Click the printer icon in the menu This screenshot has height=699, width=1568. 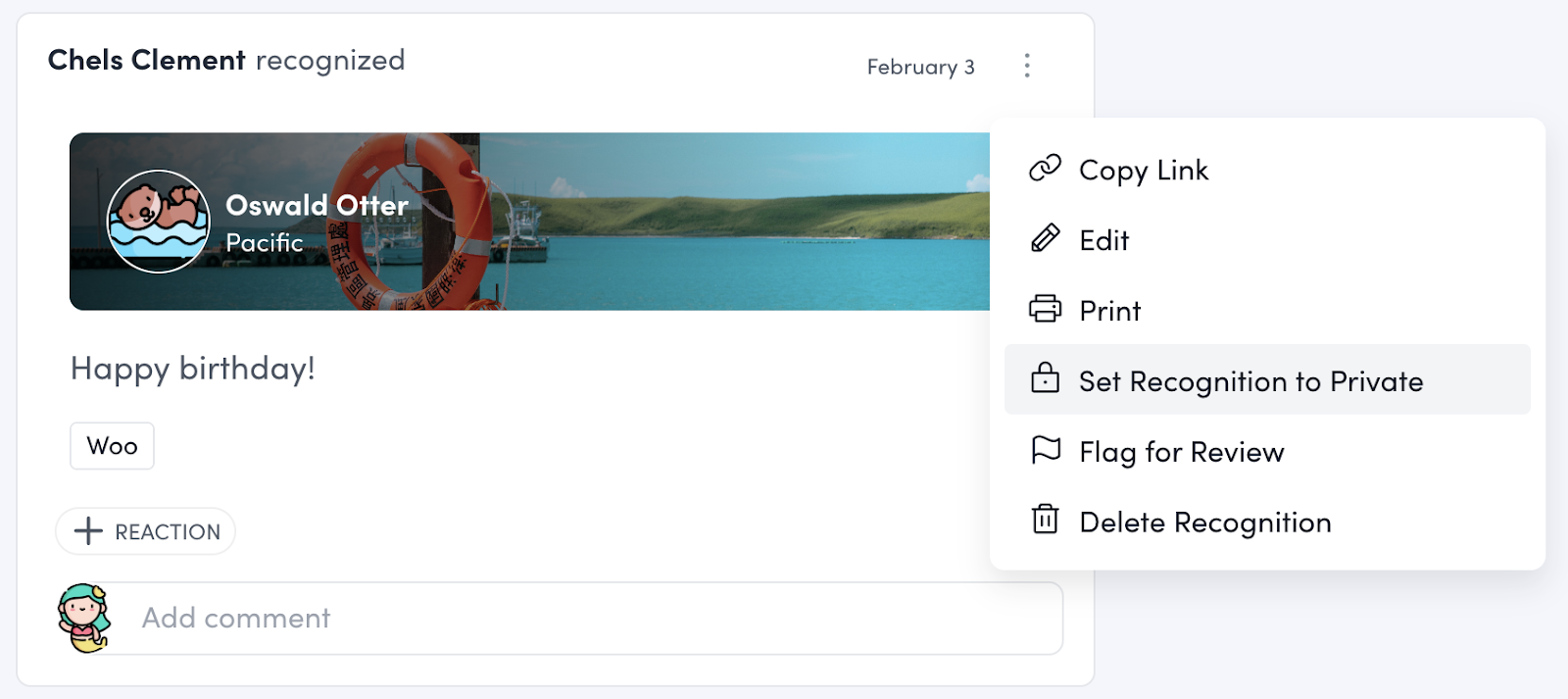click(1045, 310)
